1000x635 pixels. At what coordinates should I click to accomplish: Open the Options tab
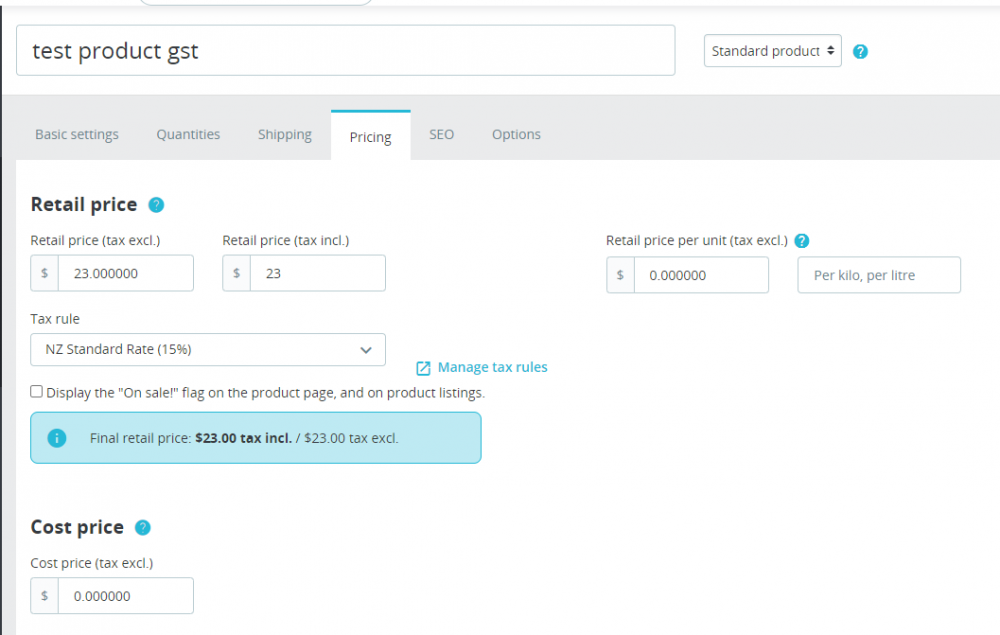click(x=516, y=134)
